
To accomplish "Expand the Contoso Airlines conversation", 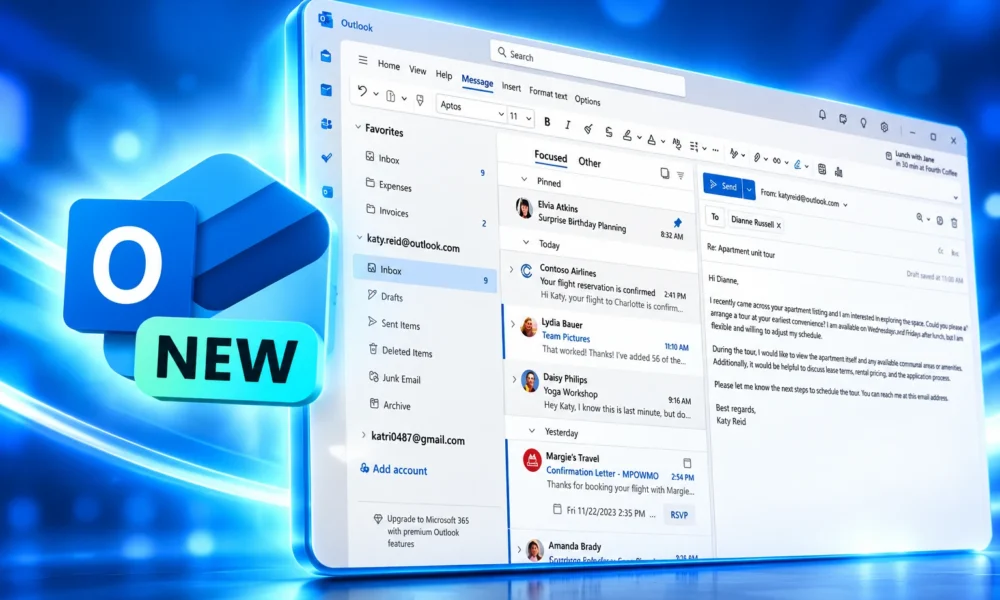I will point(511,270).
